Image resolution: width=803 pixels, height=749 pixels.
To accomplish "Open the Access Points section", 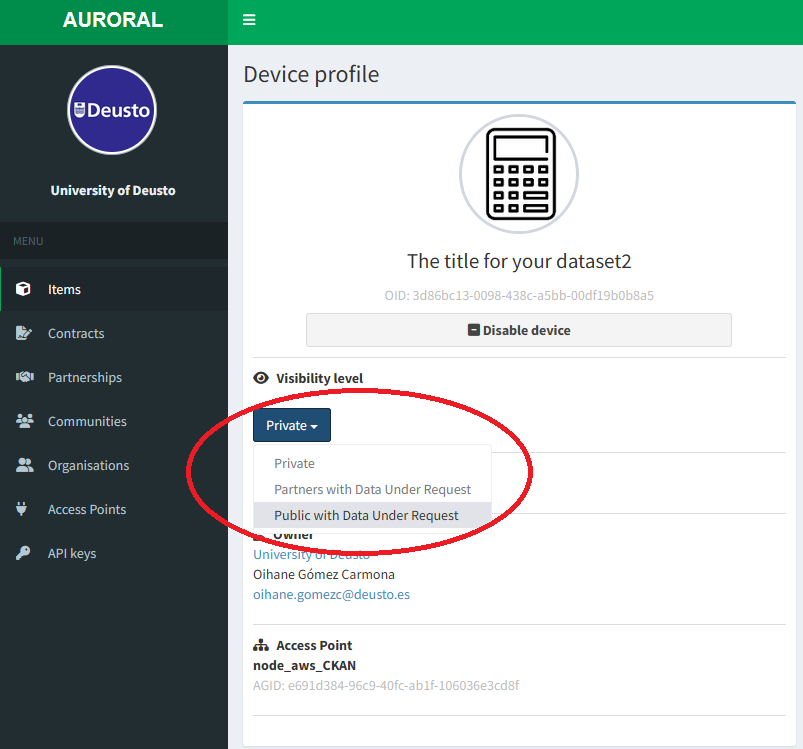I will pyautogui.click(x=114, y=509).
